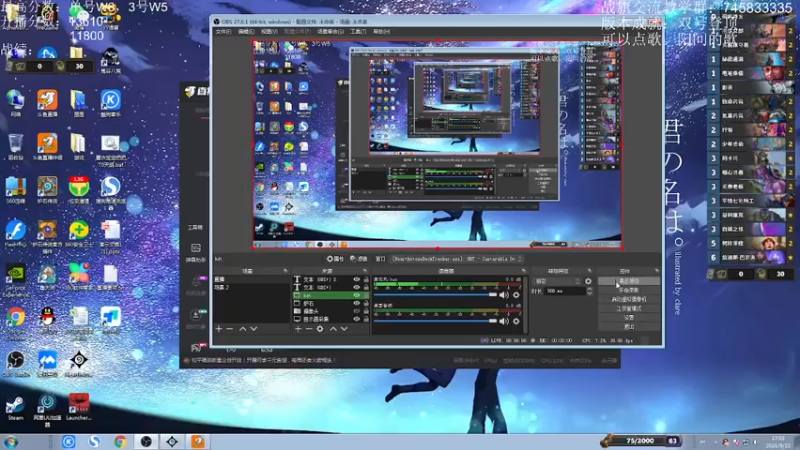Click transition duration stepper arrows

click(x=589, y=291)
